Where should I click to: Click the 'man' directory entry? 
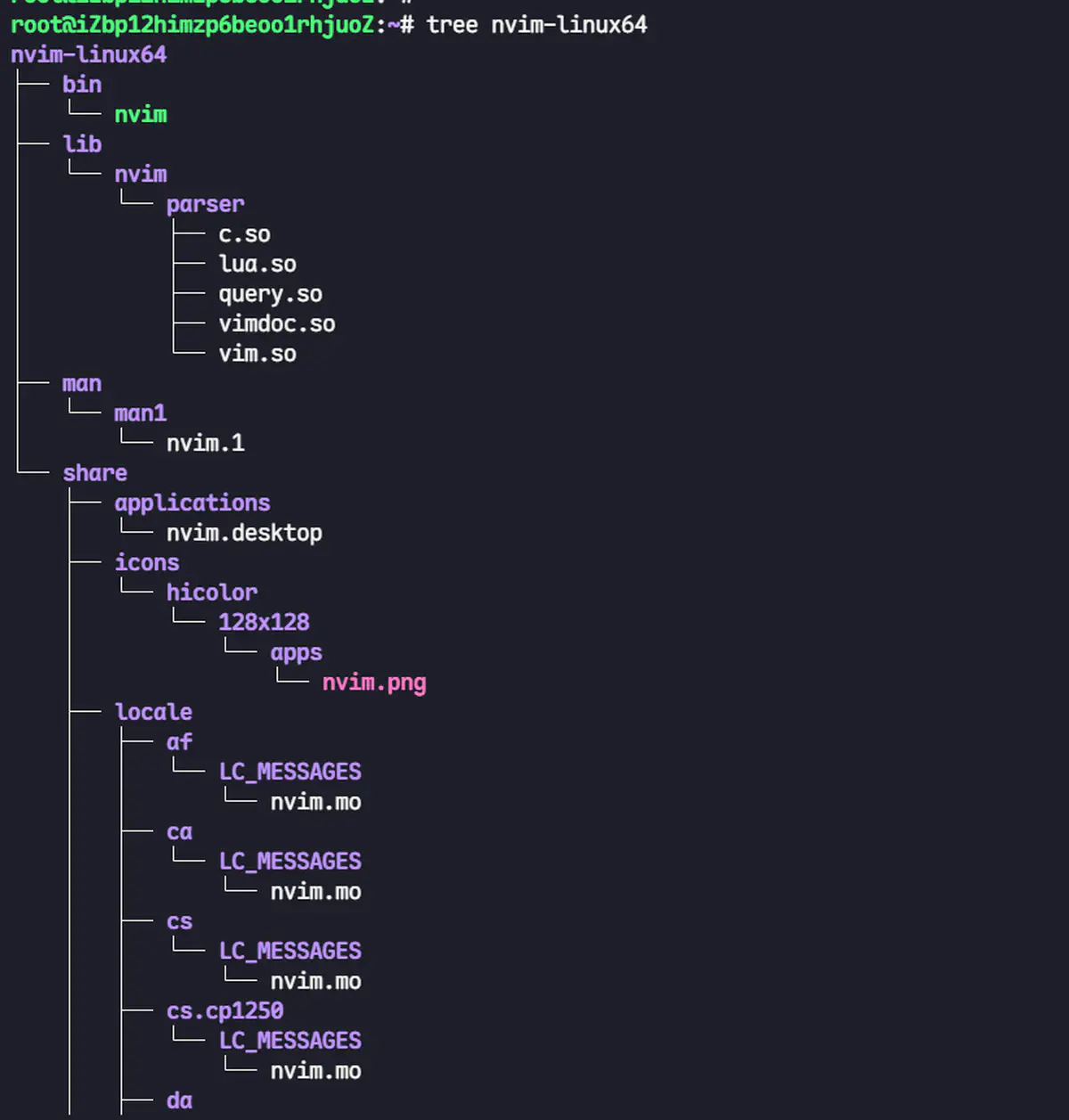coord(82,384)
